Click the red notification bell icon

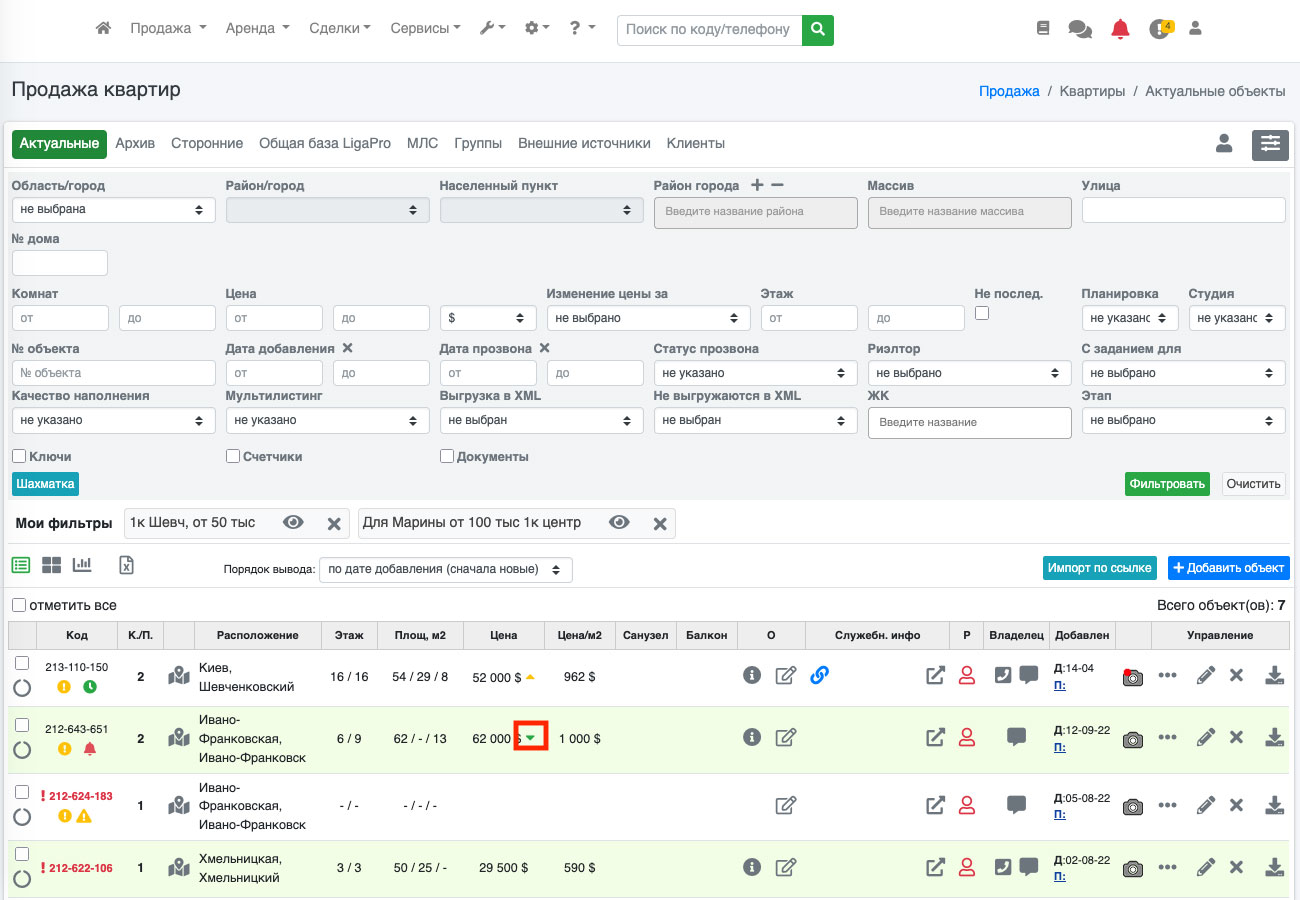pos(1120,29)
